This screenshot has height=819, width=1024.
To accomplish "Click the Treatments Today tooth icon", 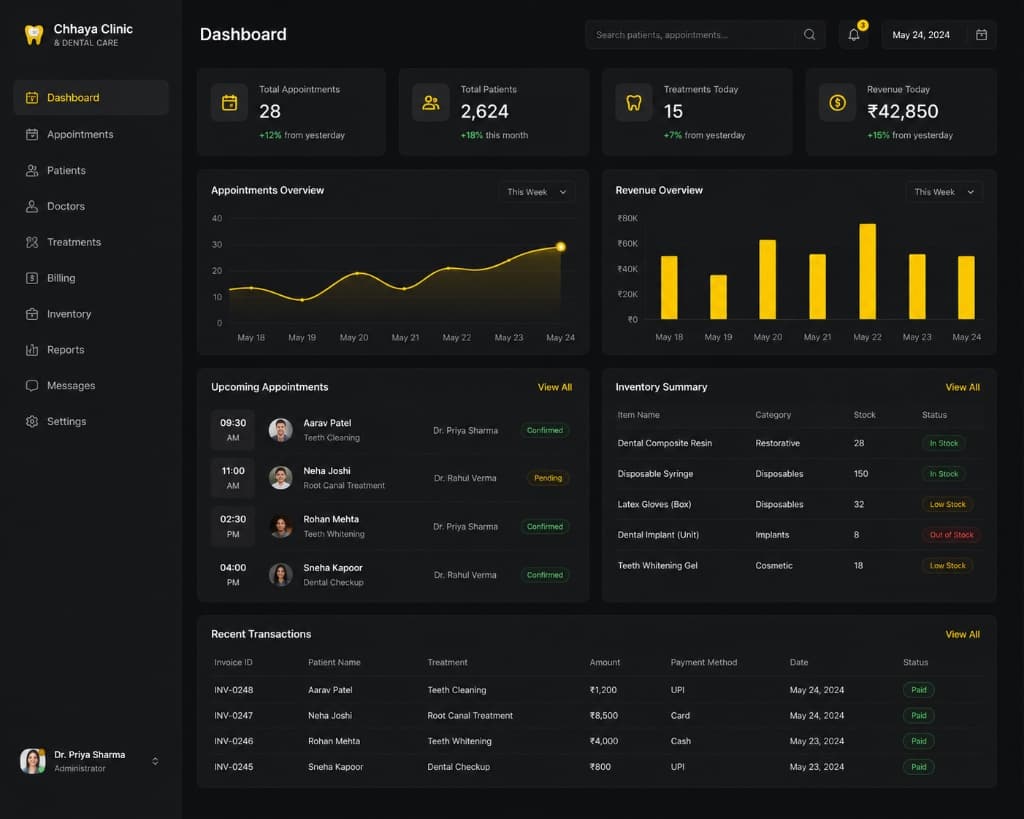I will click(x=633, y=103).
